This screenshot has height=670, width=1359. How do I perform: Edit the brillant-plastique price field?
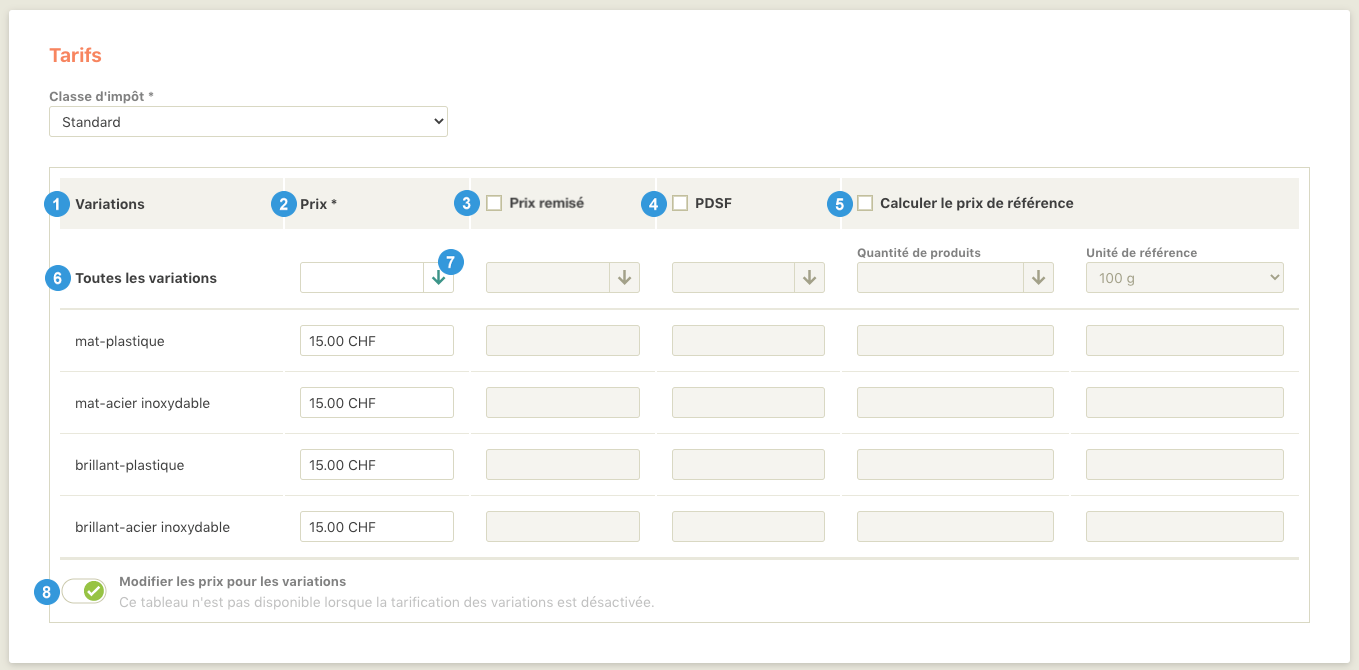(x=377, y=465)
